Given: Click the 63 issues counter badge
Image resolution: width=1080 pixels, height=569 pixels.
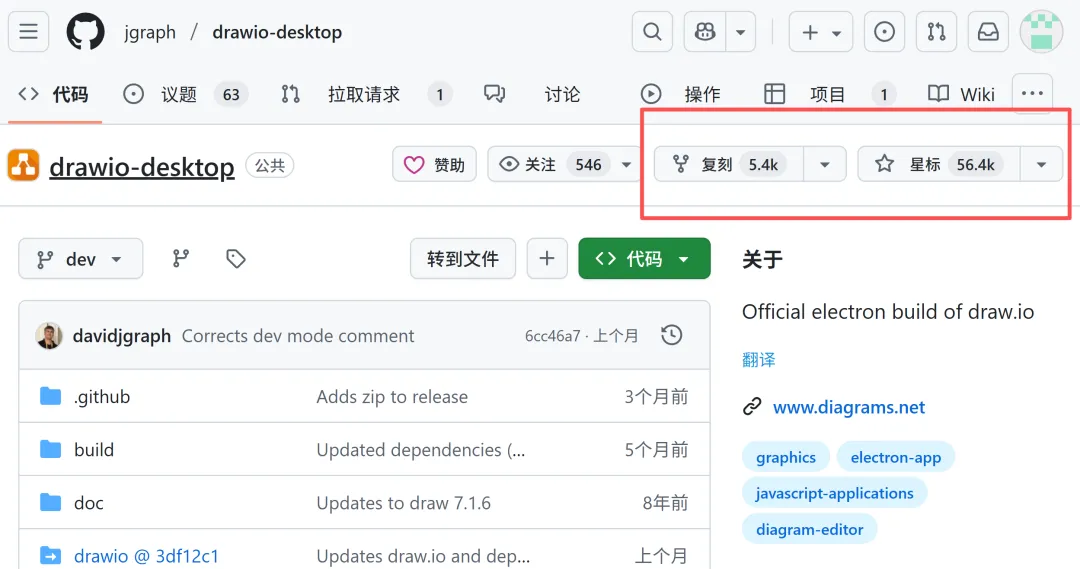Looking at the screenshot, I should tap(231, 94).
